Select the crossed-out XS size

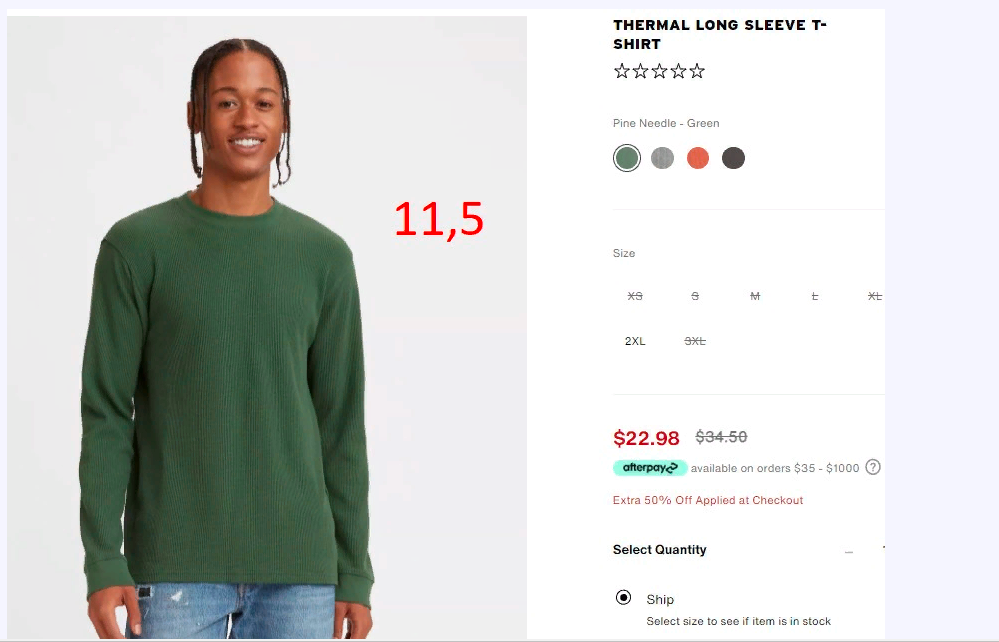635,296
